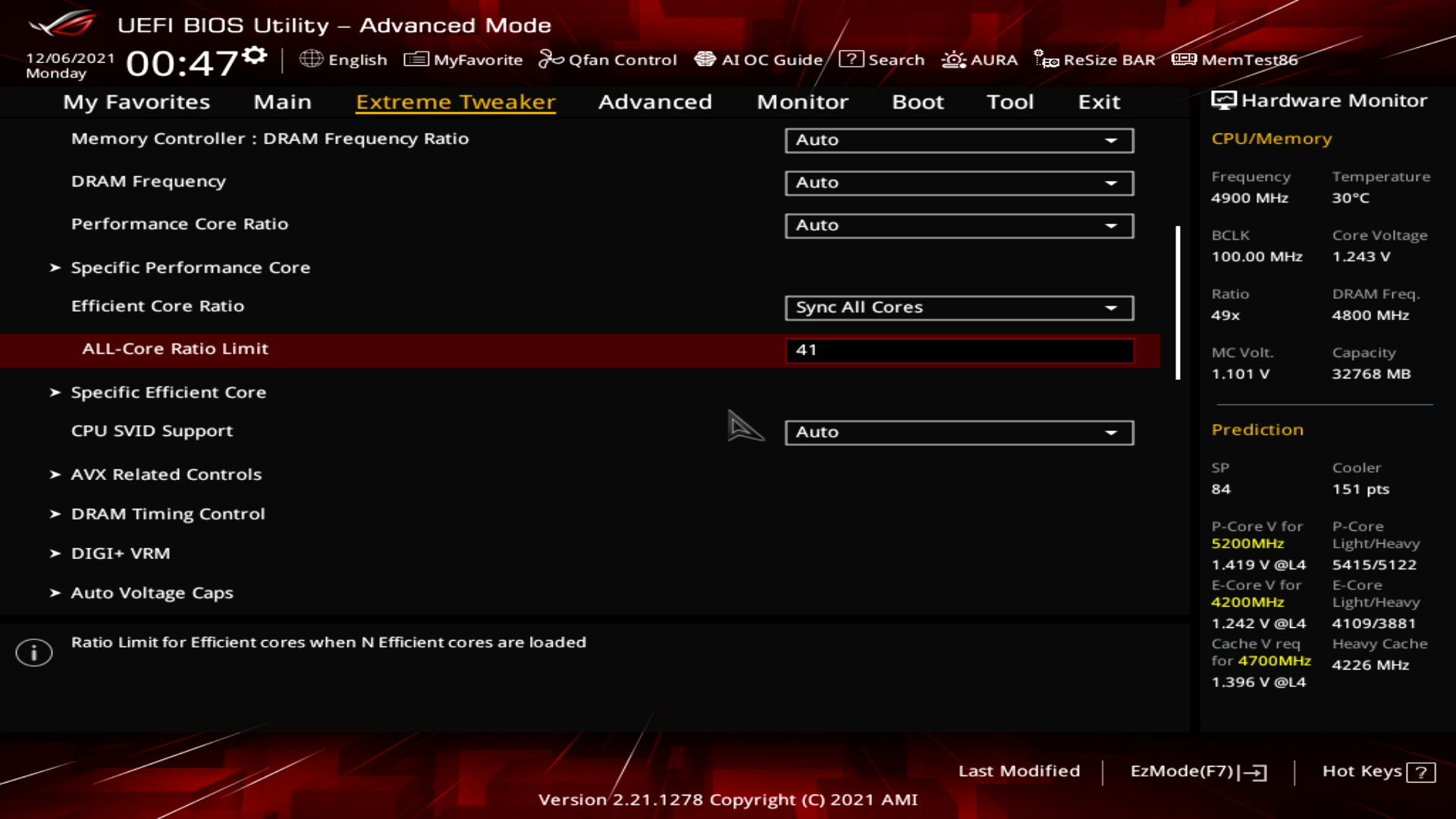This screenshot has height=819, width=1456.
Task: Open Efficient Core Ratio Sync All Cores dropdown
Action: click(x=959, y=308)
